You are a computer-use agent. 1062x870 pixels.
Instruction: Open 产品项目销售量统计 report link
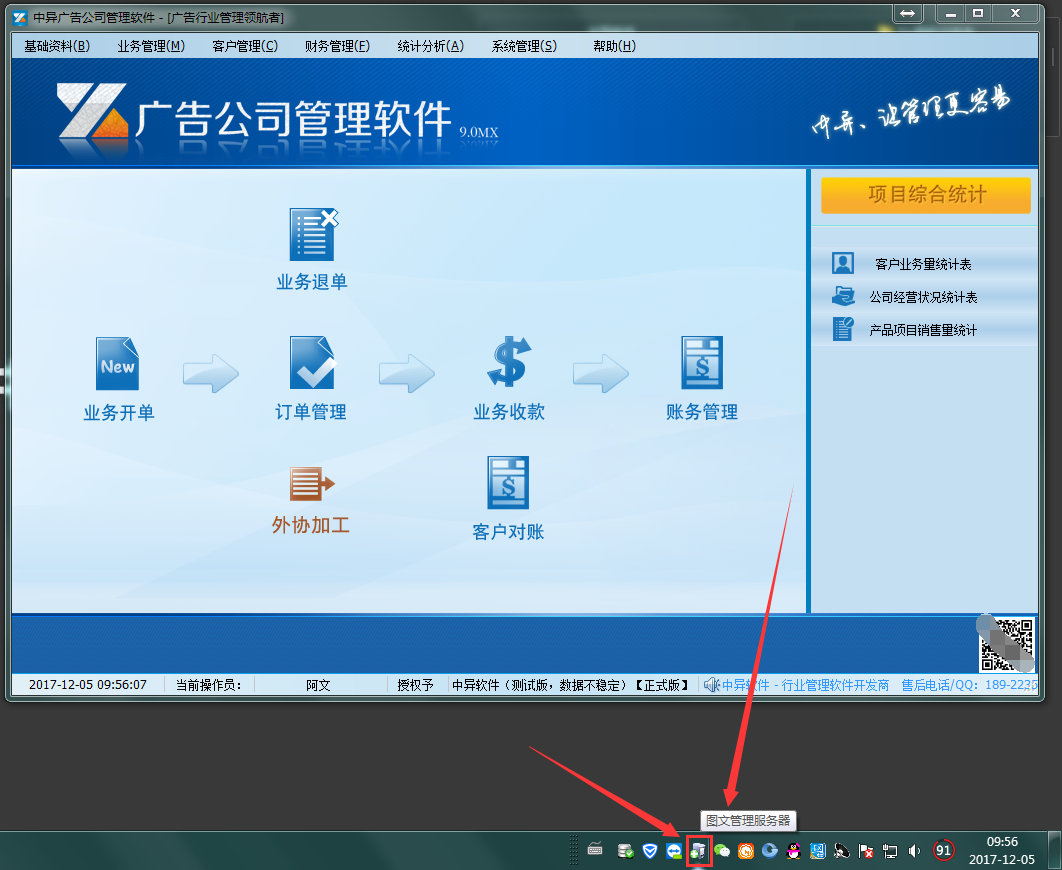point(923,330)
